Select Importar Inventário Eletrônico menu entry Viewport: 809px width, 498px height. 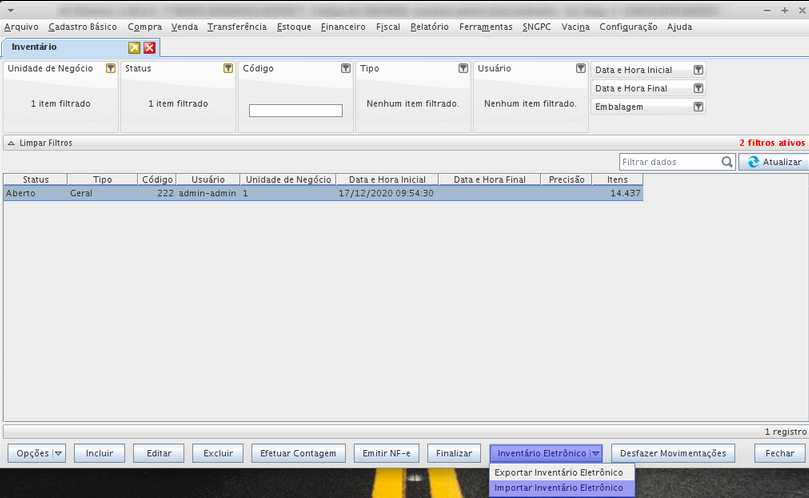click(x=559, y=488)
